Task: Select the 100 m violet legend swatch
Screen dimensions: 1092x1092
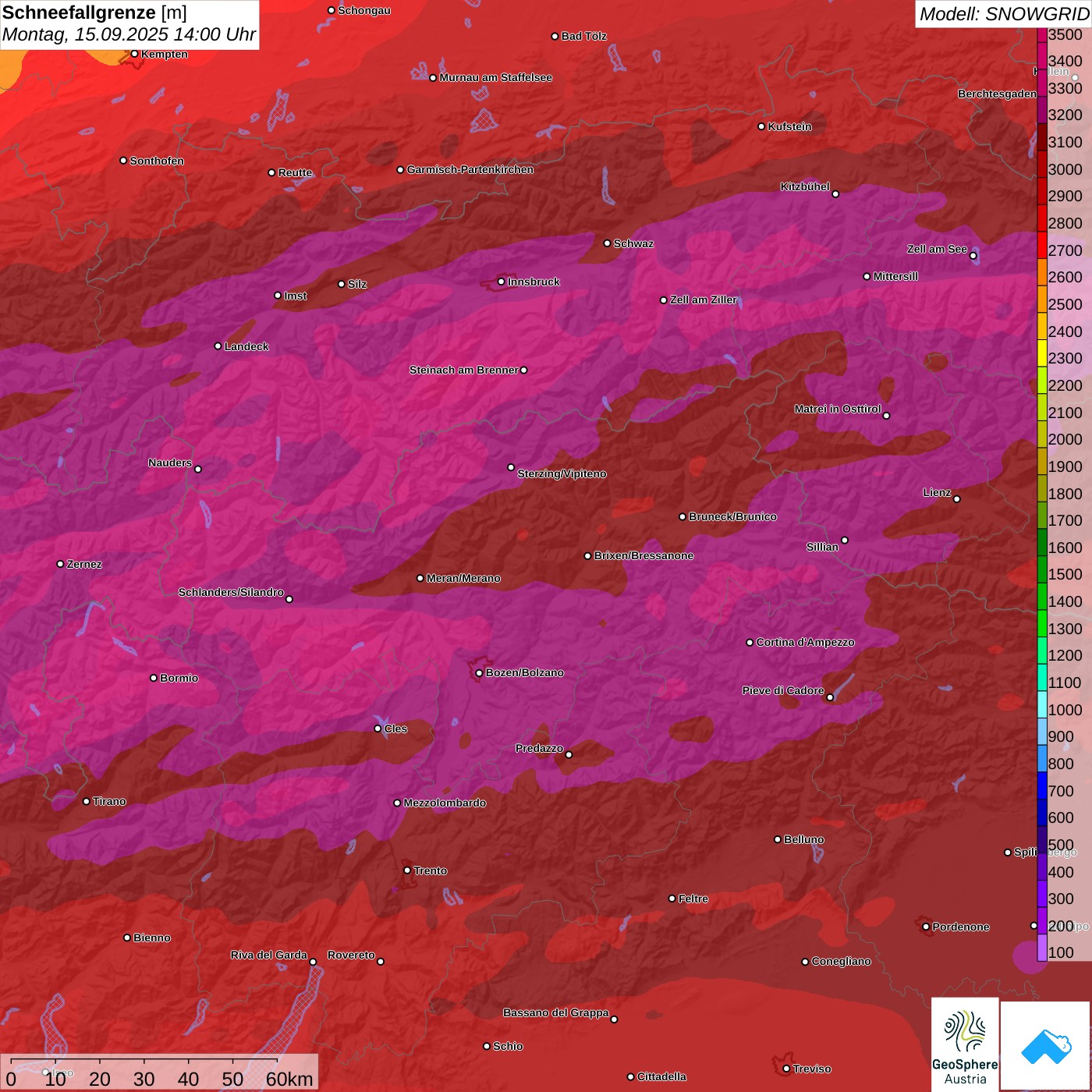Action: coord(1042,948)
